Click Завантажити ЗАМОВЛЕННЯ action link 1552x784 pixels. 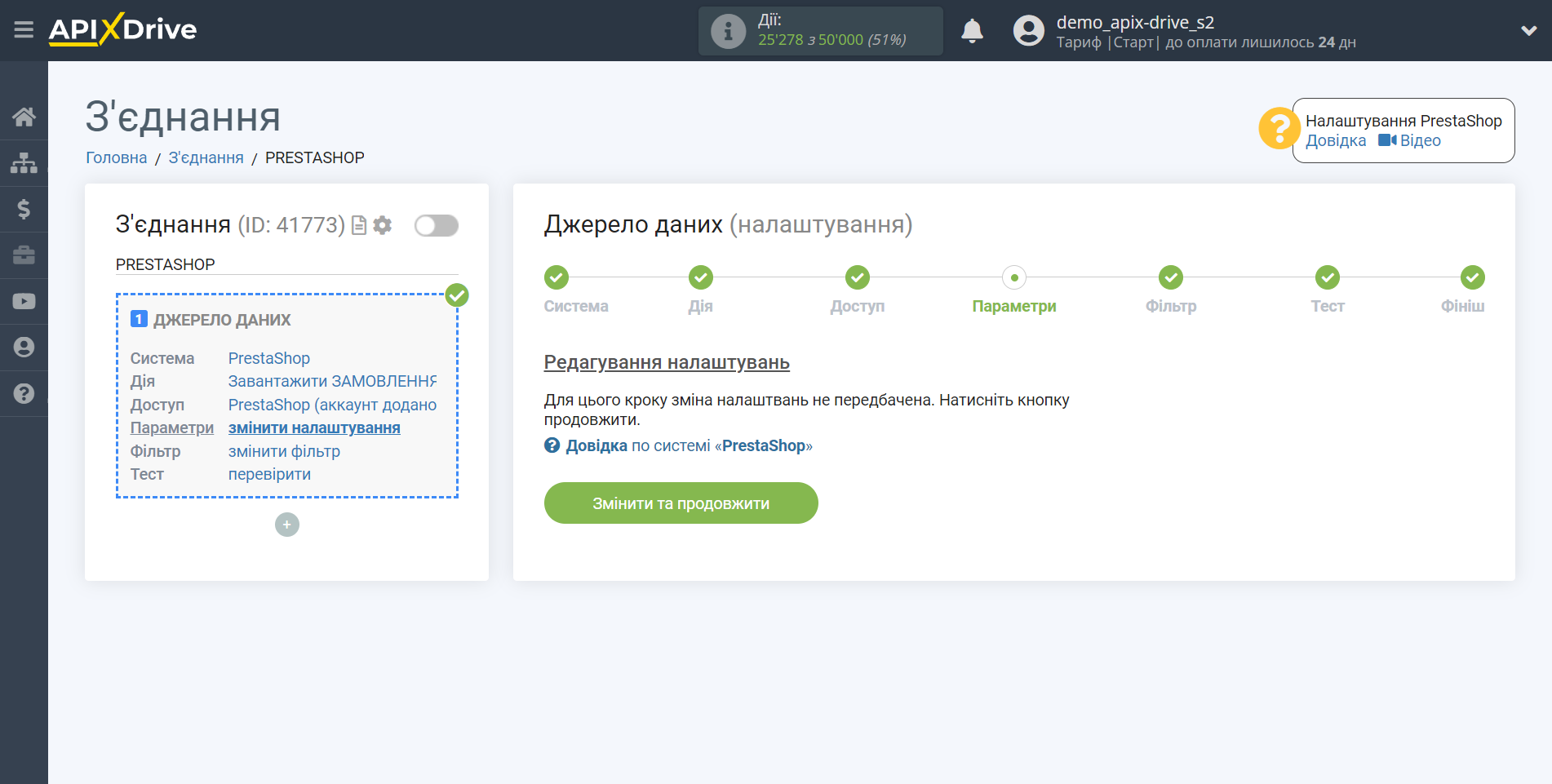332,381
